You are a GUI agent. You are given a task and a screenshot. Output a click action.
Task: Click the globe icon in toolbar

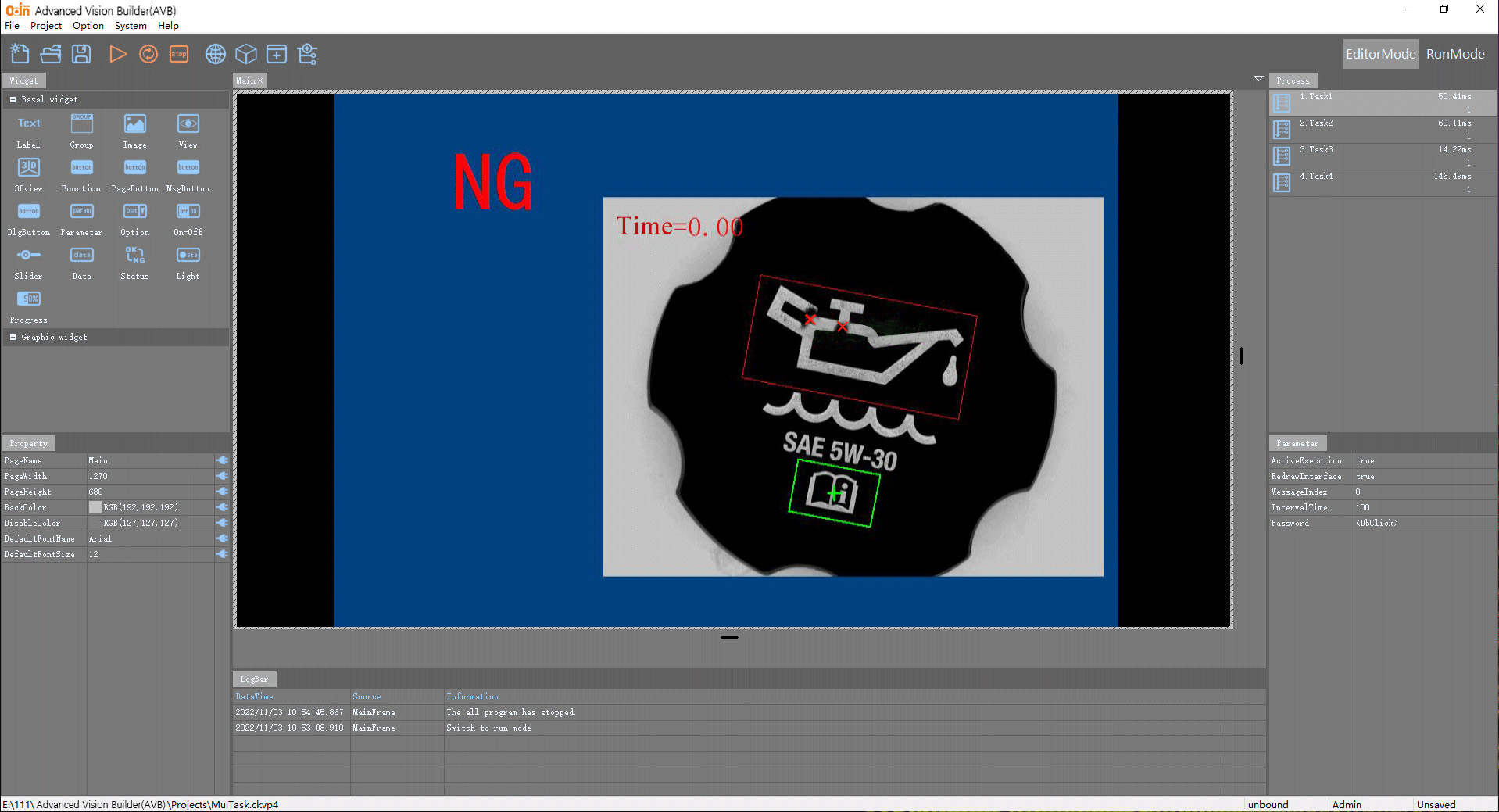point(215,54)
